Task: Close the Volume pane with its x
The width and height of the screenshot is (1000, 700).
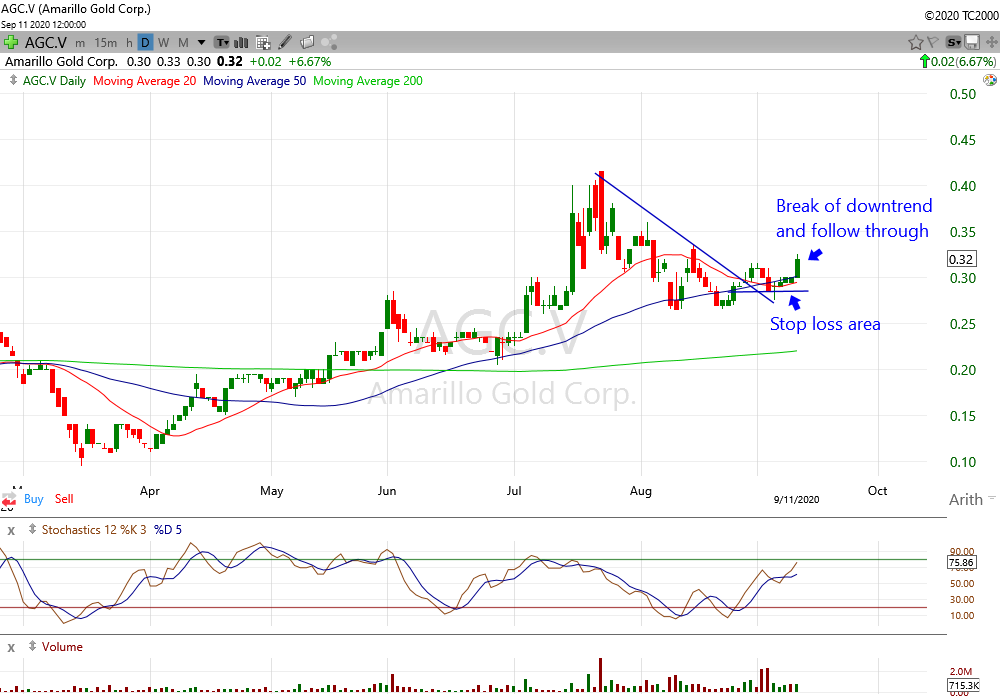Action: coord(11,648)
